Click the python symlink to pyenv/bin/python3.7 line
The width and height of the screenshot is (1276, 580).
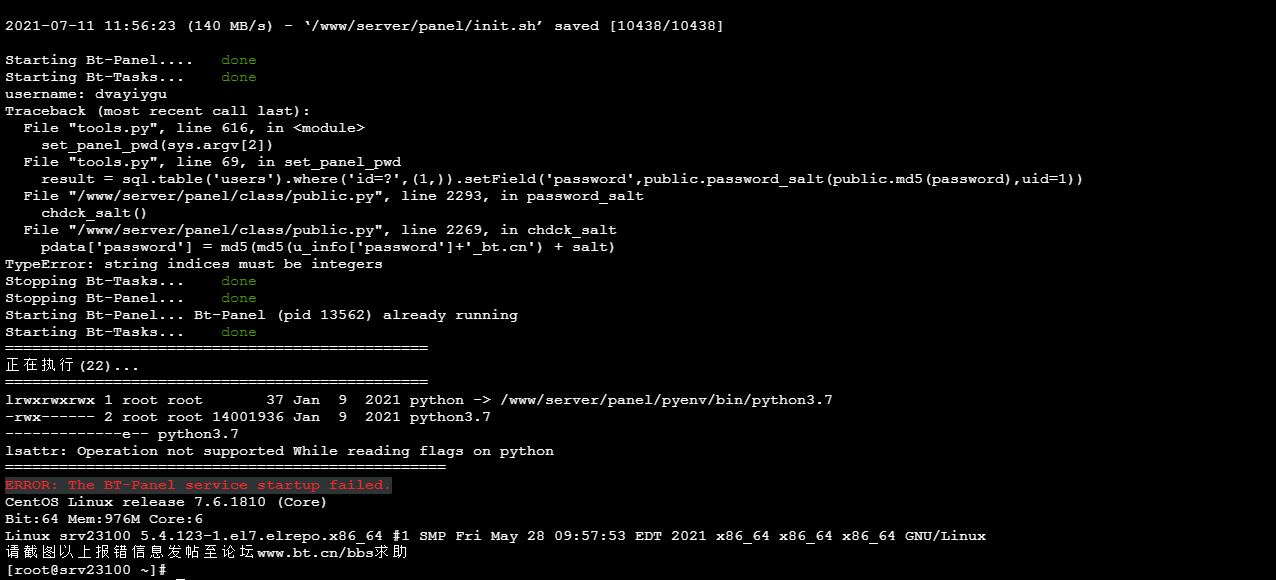(419, 400)
